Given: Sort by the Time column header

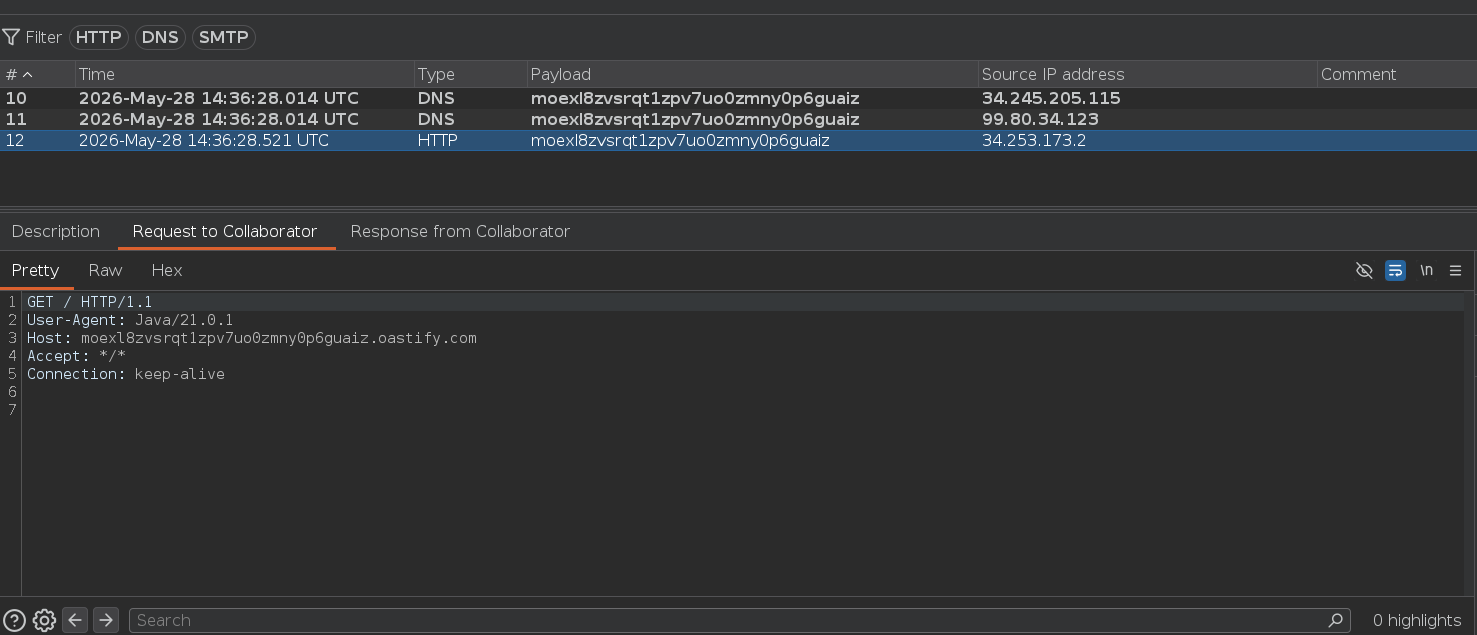Looking at the screenshot, I should (x=244, y=74).
